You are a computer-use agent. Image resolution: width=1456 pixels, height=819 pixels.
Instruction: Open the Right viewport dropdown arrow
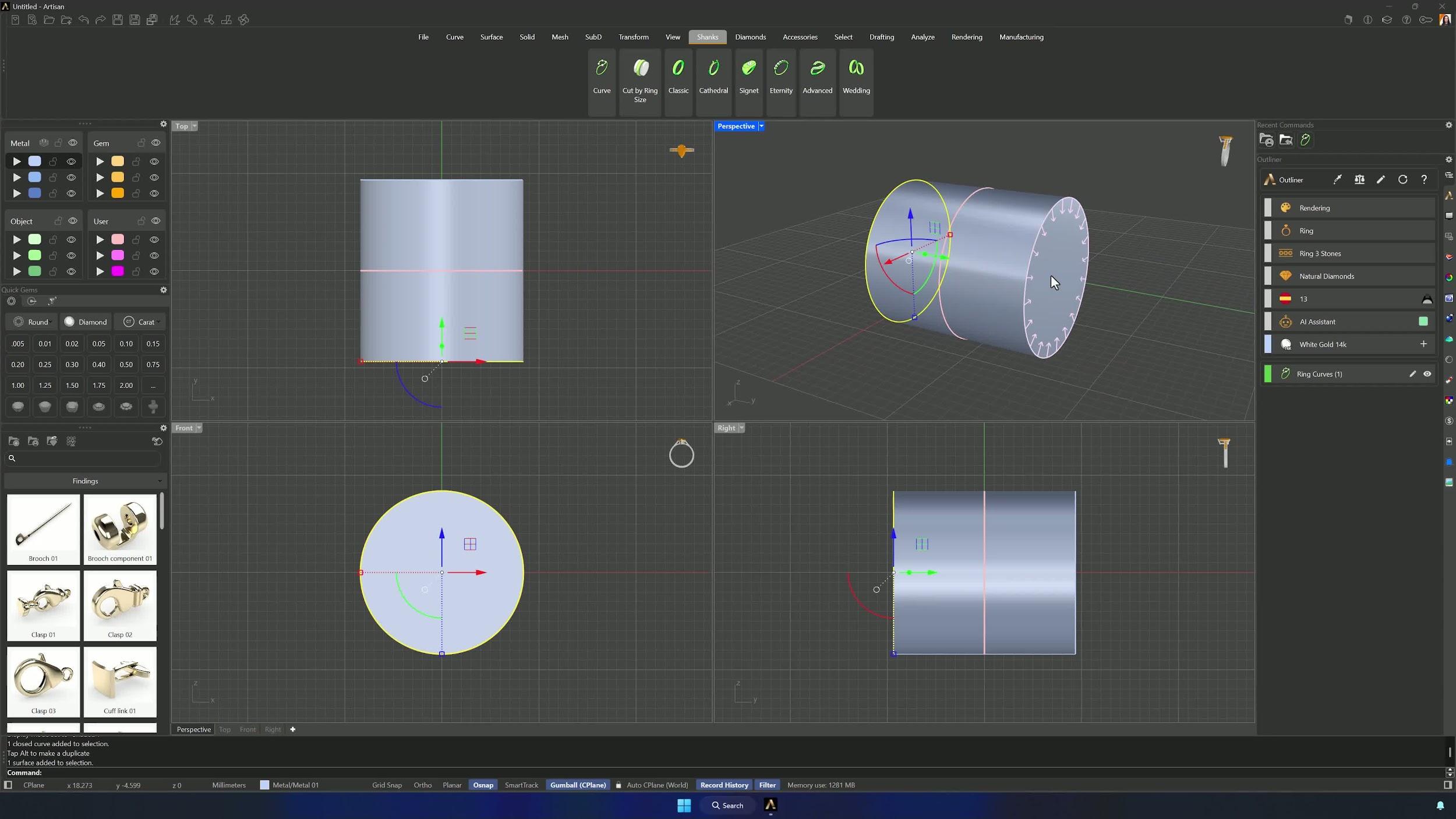coord(741,428)
